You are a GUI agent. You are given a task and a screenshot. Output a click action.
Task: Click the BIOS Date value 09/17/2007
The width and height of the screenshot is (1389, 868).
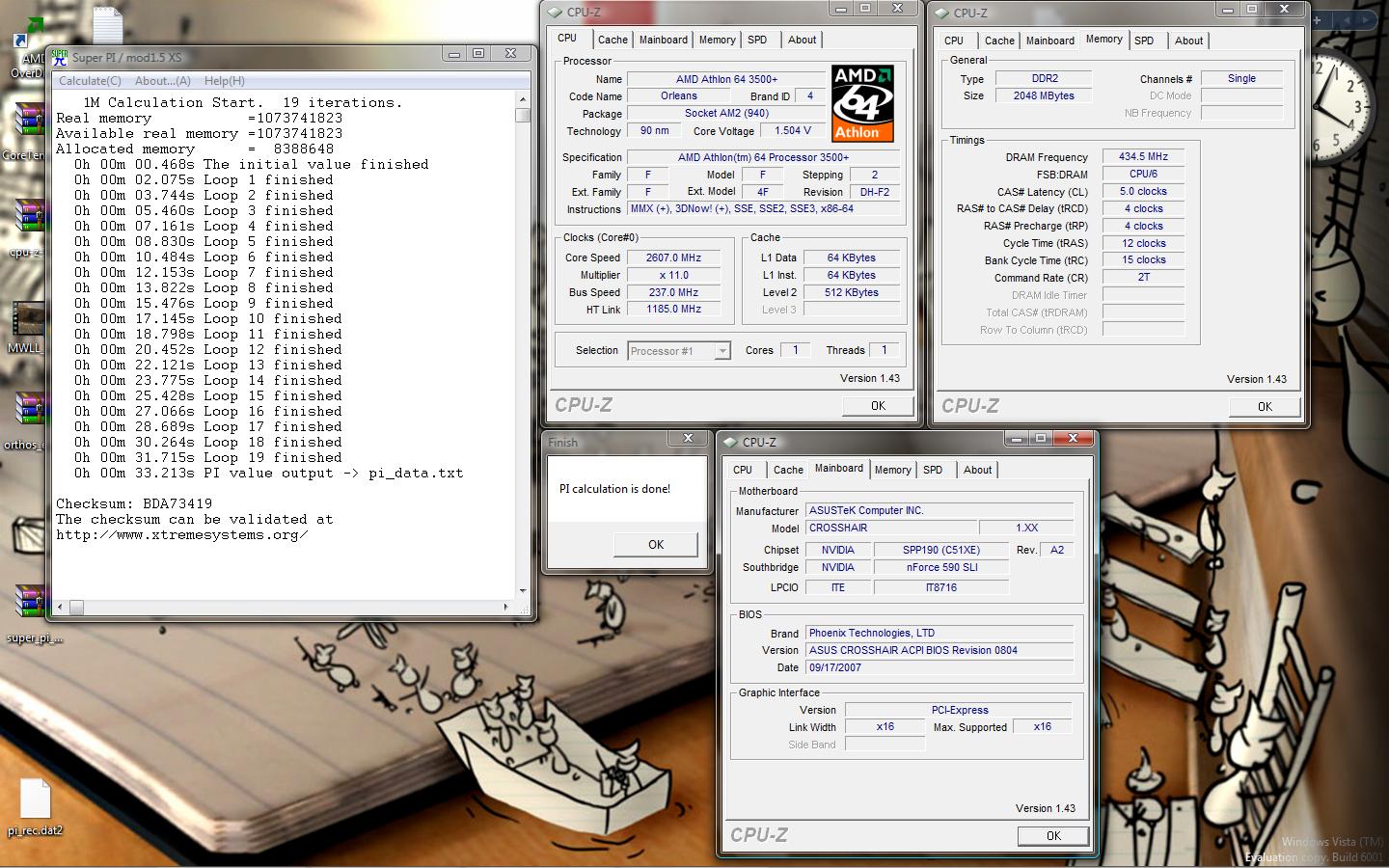point(940,667)
